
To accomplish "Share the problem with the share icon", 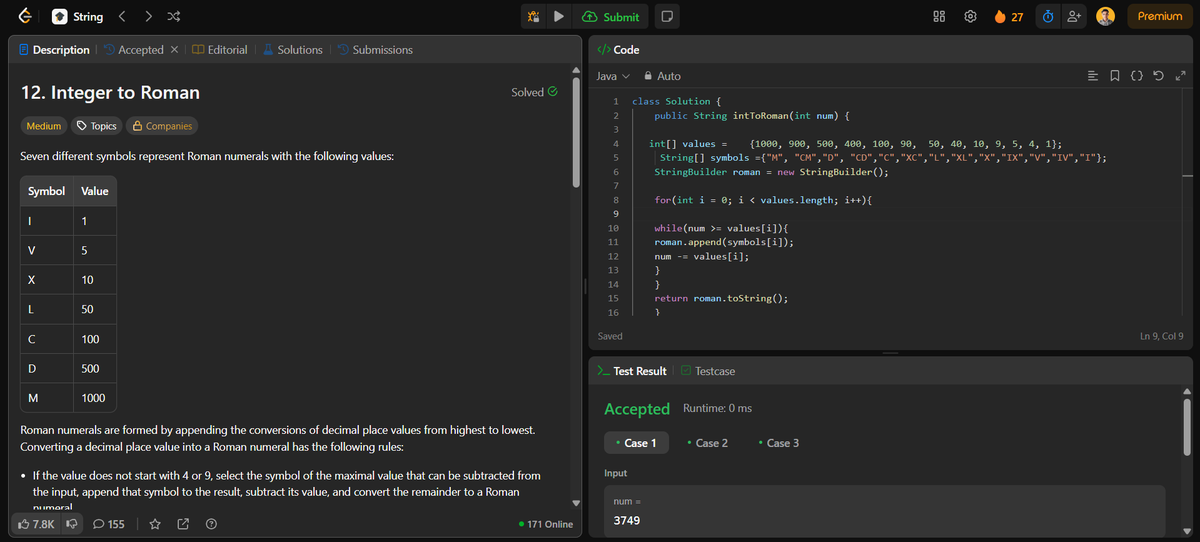I will (183, 524).
